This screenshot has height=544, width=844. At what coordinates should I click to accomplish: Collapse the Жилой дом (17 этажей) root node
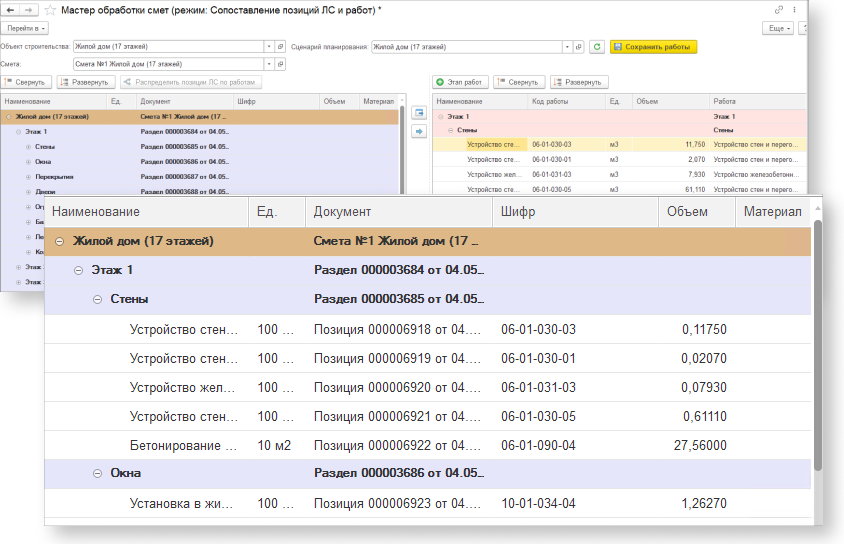(61, 241)
